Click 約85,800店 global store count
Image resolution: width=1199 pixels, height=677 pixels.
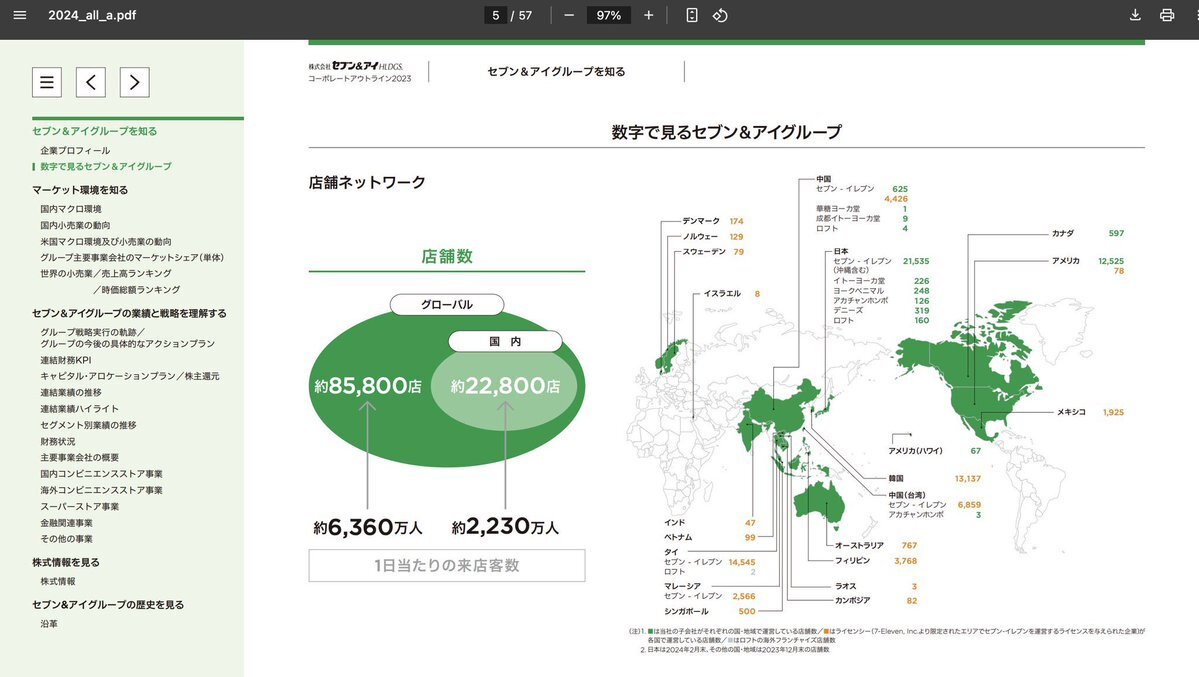(x=368, y=386)
